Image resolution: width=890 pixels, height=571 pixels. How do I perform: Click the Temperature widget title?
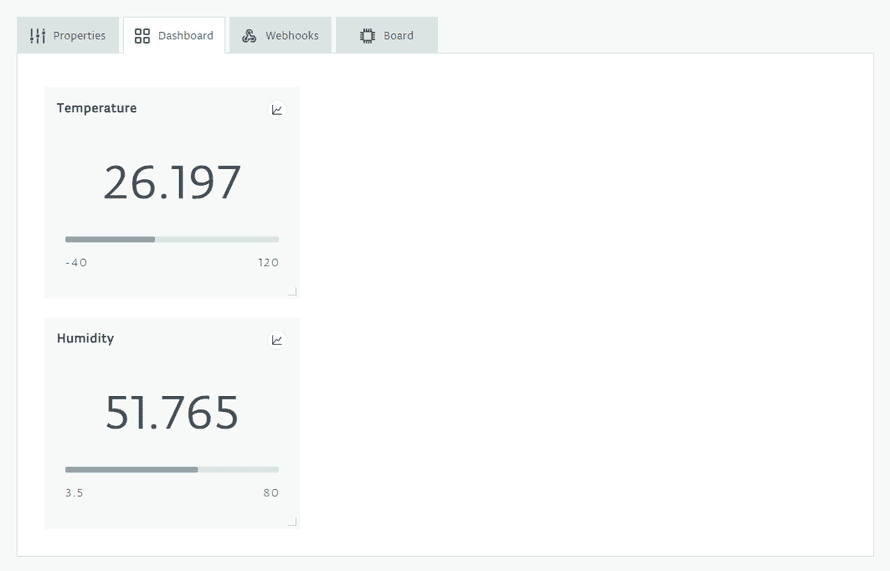(x=97, y=108)
